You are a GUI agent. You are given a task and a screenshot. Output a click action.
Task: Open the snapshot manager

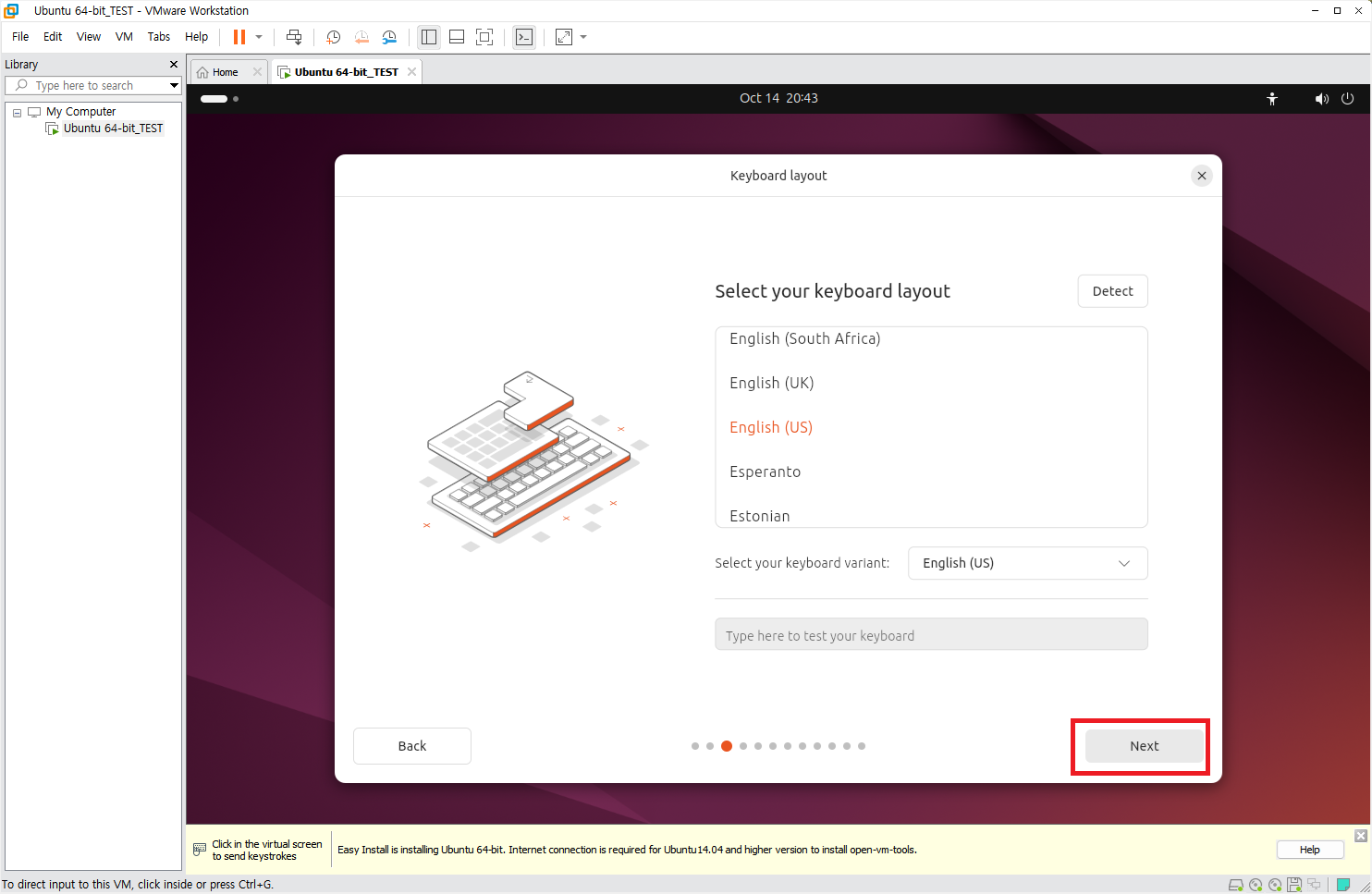389,37
